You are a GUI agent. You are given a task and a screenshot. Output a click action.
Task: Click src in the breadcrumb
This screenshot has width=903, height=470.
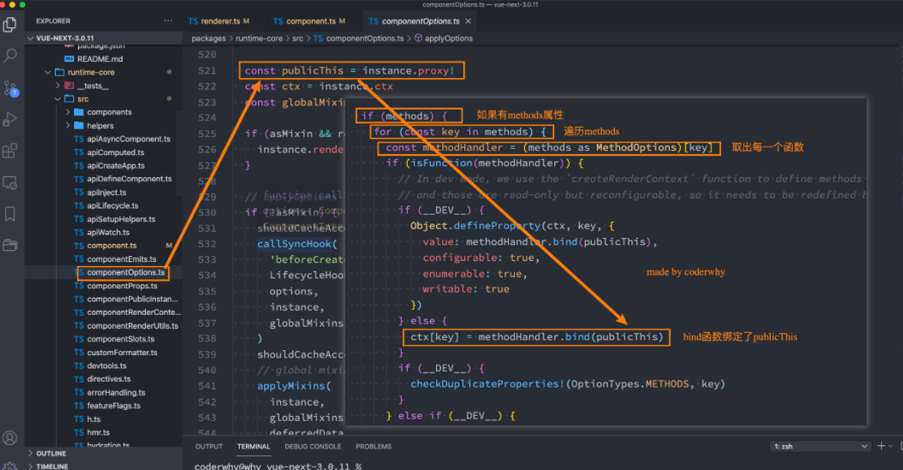click(297, 39)
